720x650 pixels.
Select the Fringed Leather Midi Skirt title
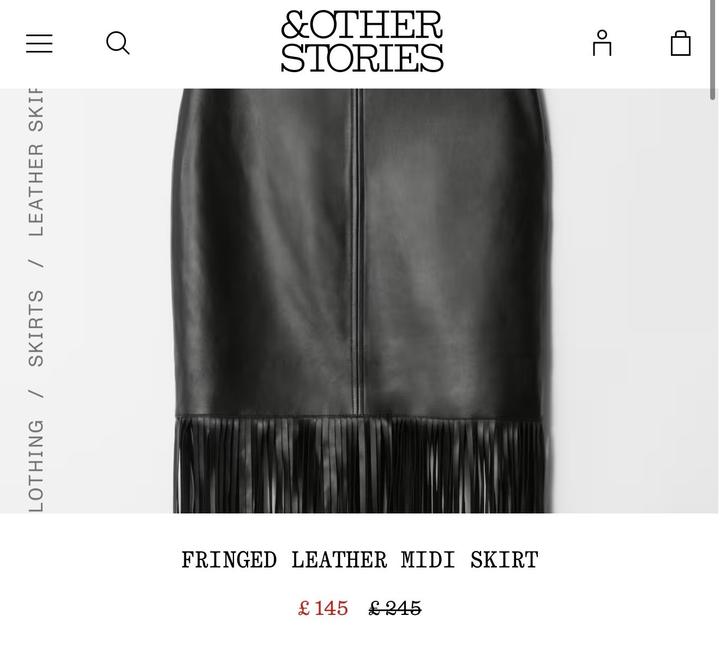[360, 560]
